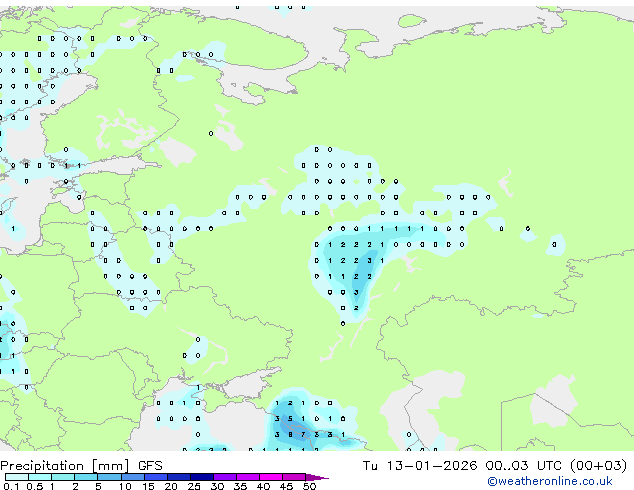Open the weatheronline.co.uk copyright link
This screenshot has height=490, width=634.
(550, 481)
